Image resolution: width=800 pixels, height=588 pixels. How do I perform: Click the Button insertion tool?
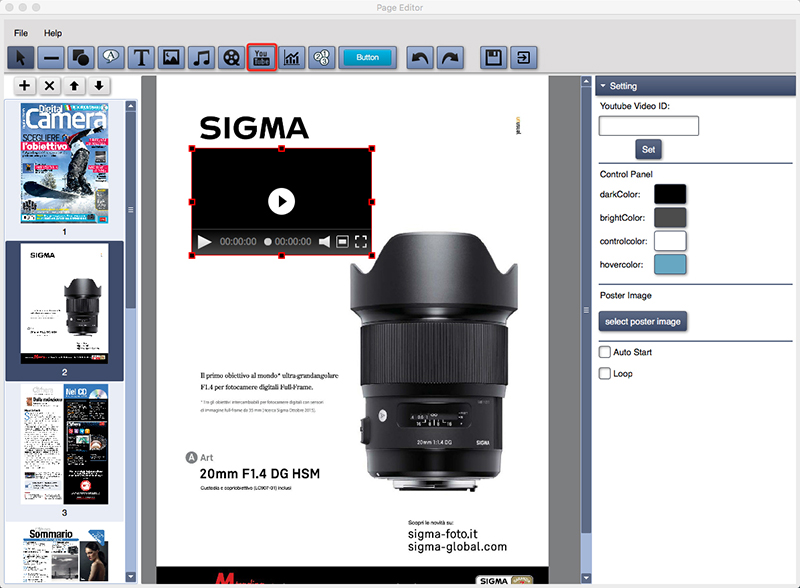tap(369, 57)
